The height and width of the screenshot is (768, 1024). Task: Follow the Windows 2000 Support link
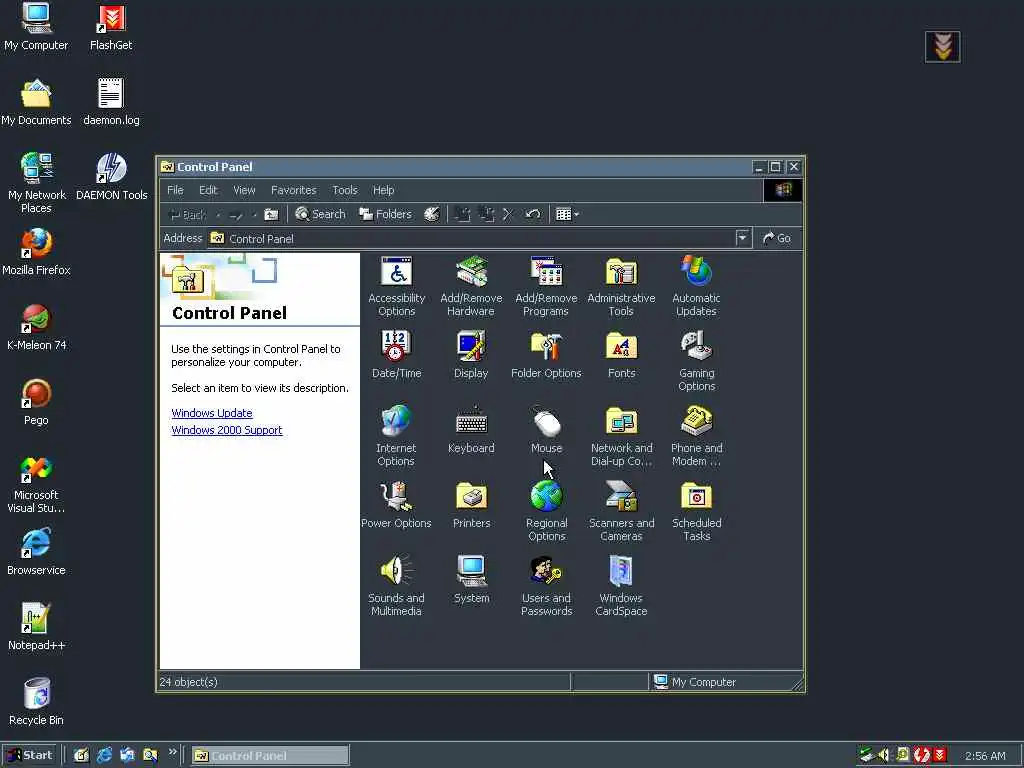tap(227, 430)
